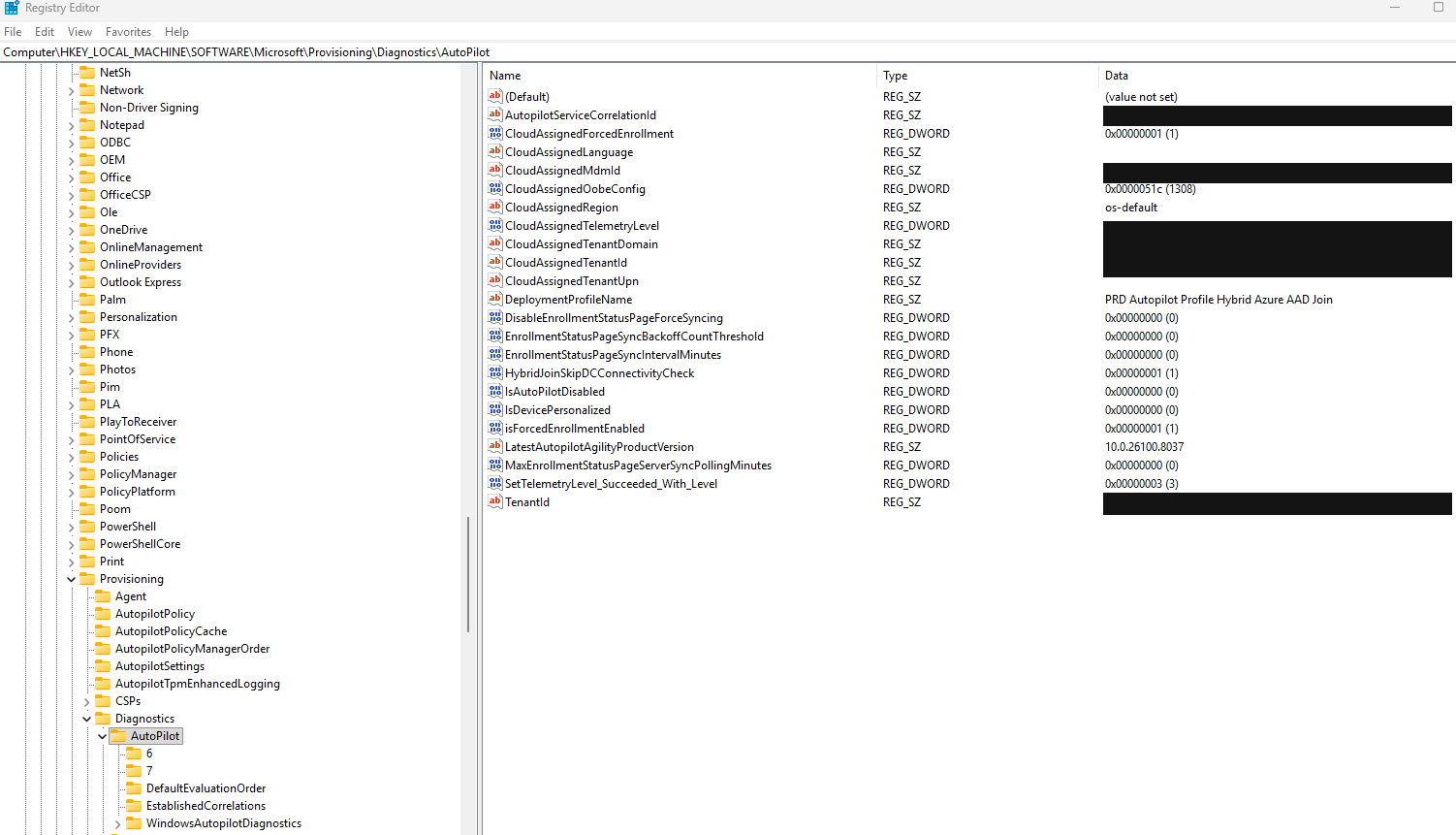
Task: Open the Help menu
Action: (x=177, y=32)
